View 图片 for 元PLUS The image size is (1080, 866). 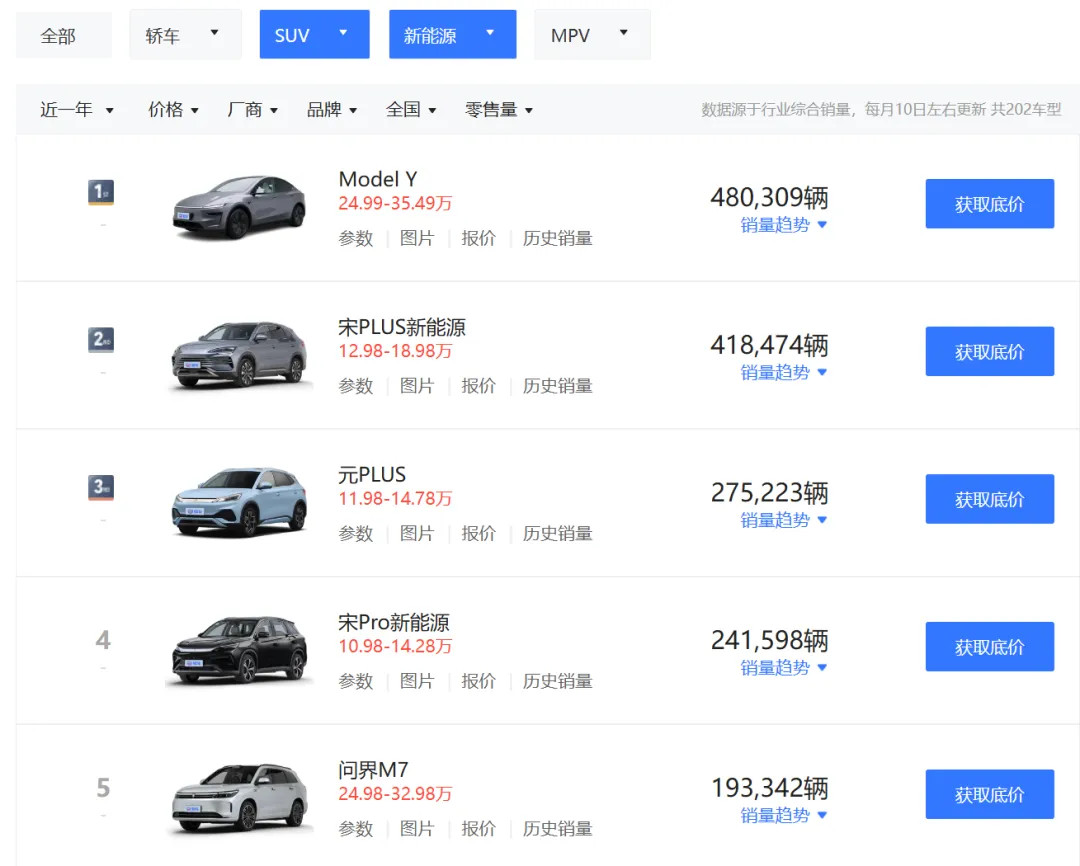point(417,533)
